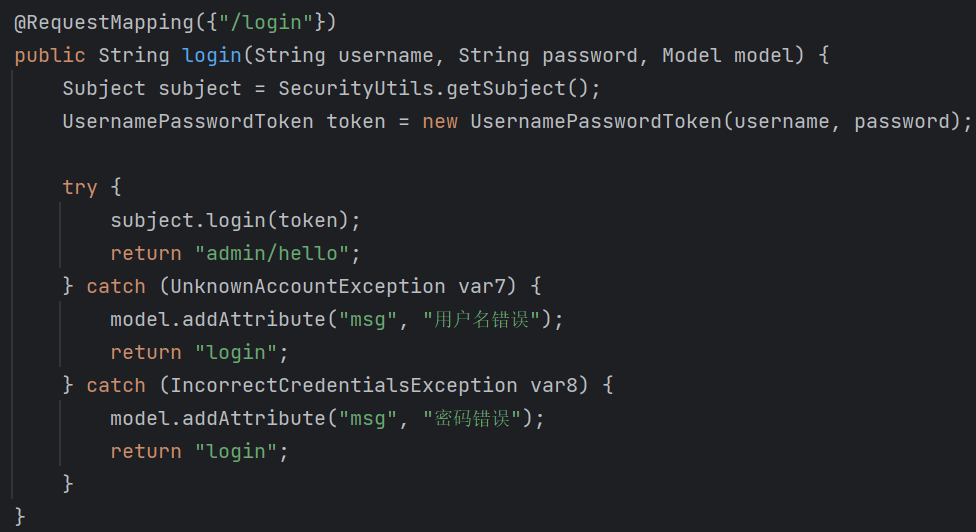This screenshot has height=532, width=976.
Task: Click the first catch keyword
Action: click(x=116, y=286)
